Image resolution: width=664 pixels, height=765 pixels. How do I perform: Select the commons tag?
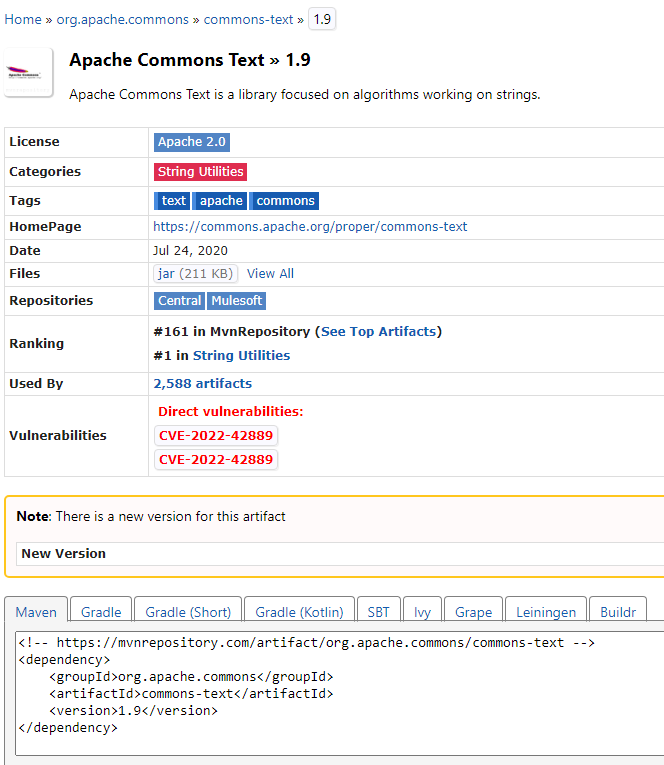284,201
